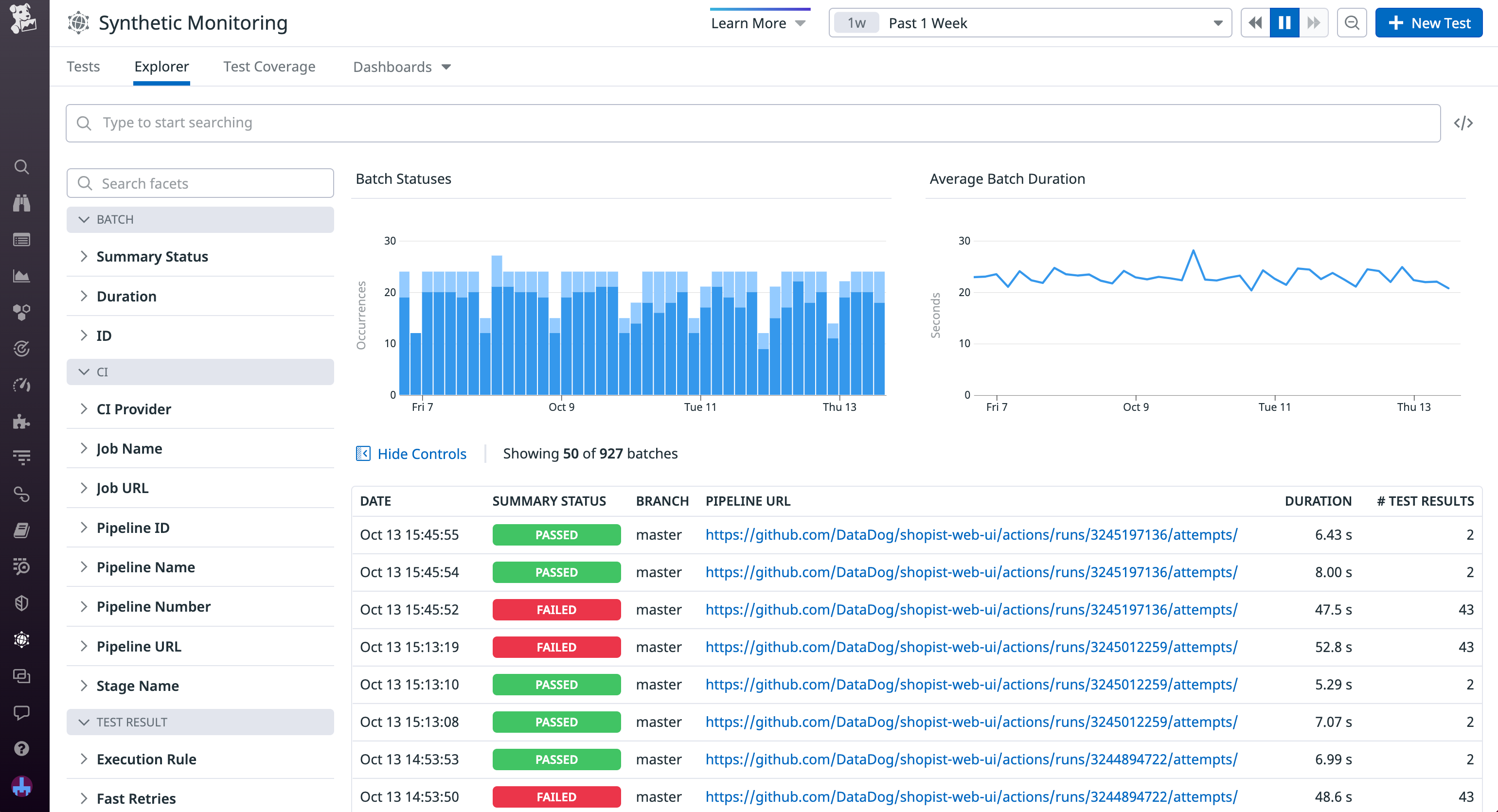Switch to the Test Coverage tab

click(x=268, y=66)
